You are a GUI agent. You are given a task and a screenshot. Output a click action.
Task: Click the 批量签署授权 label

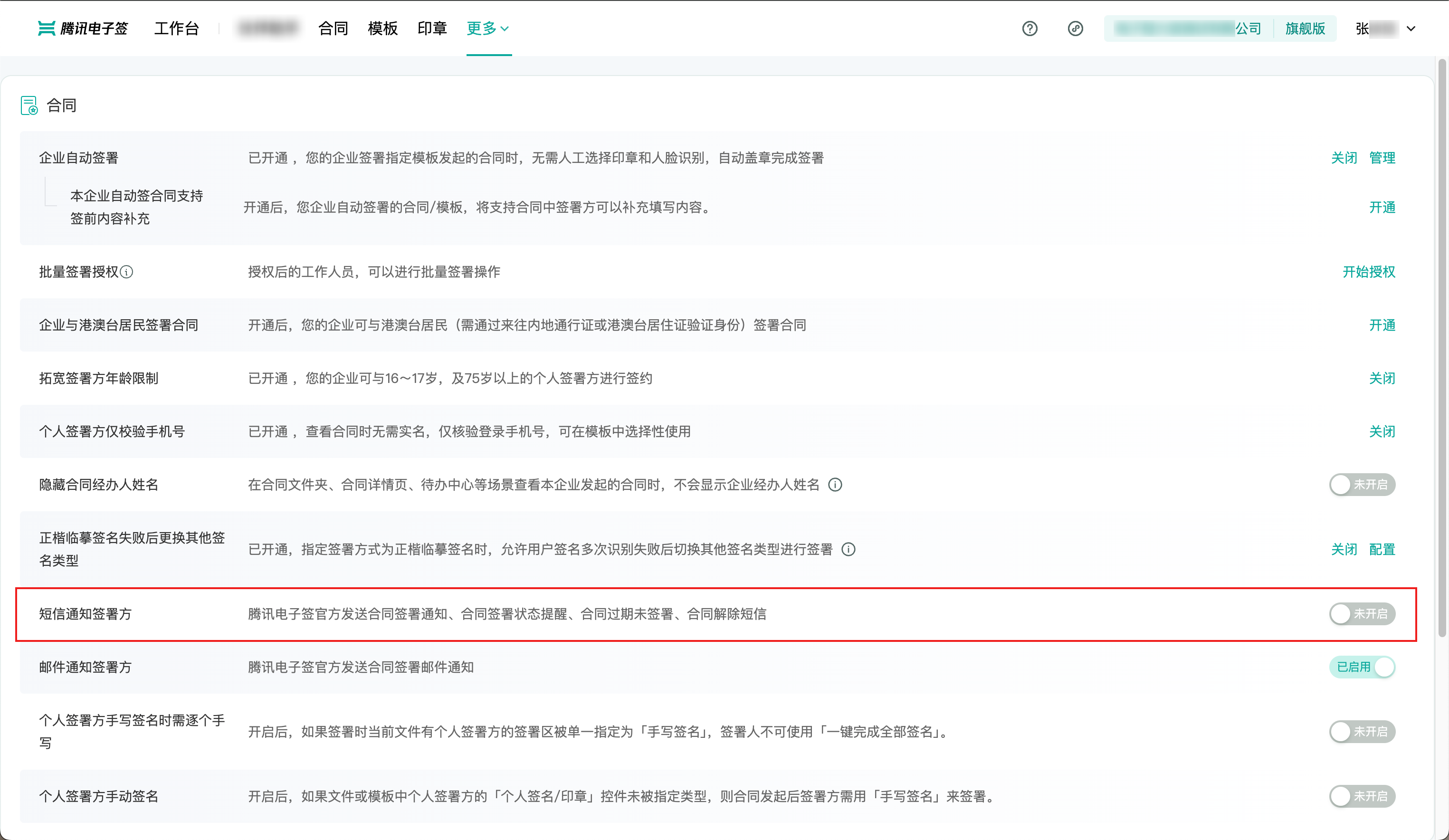point(79,272)
